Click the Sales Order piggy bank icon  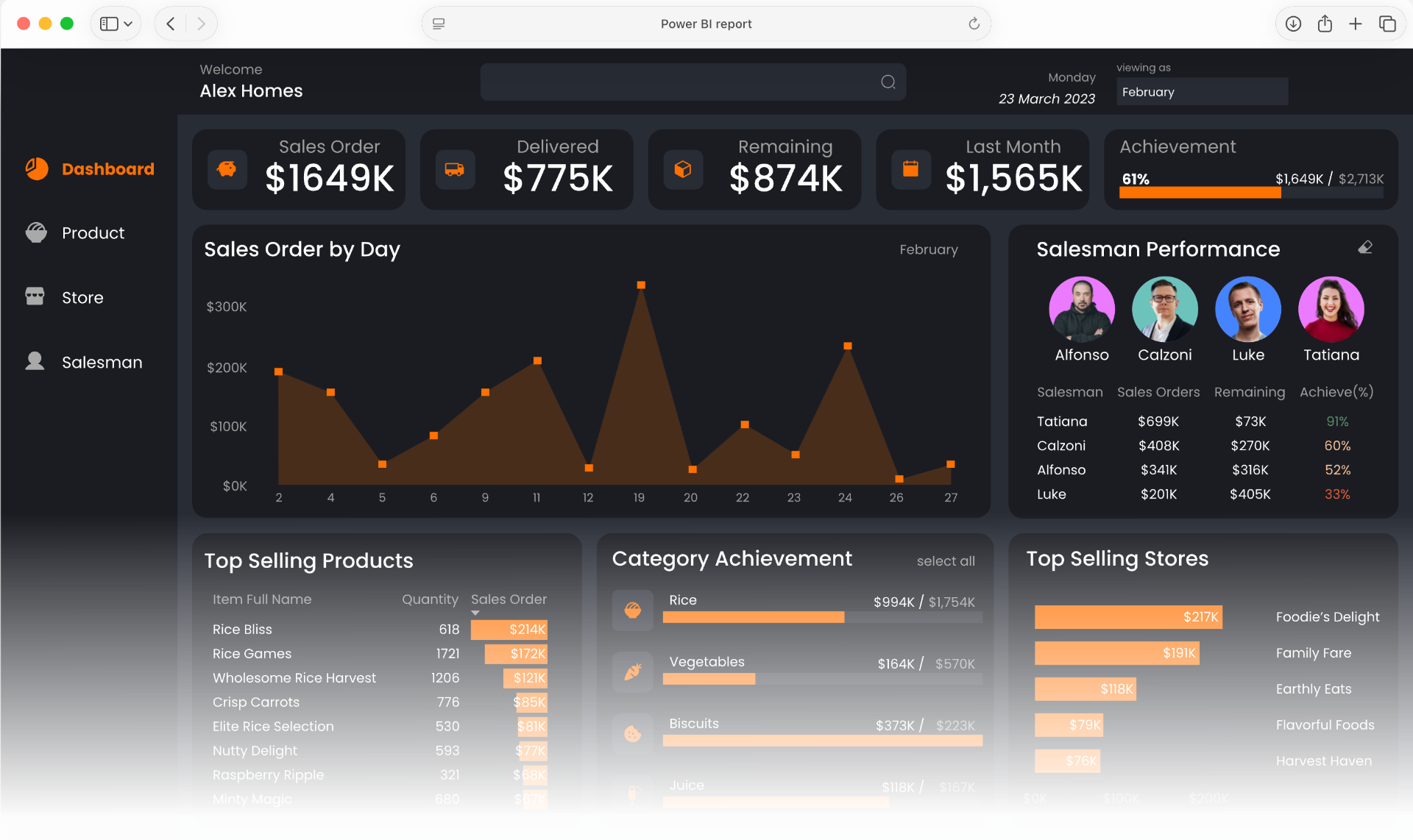click(227, 169)
